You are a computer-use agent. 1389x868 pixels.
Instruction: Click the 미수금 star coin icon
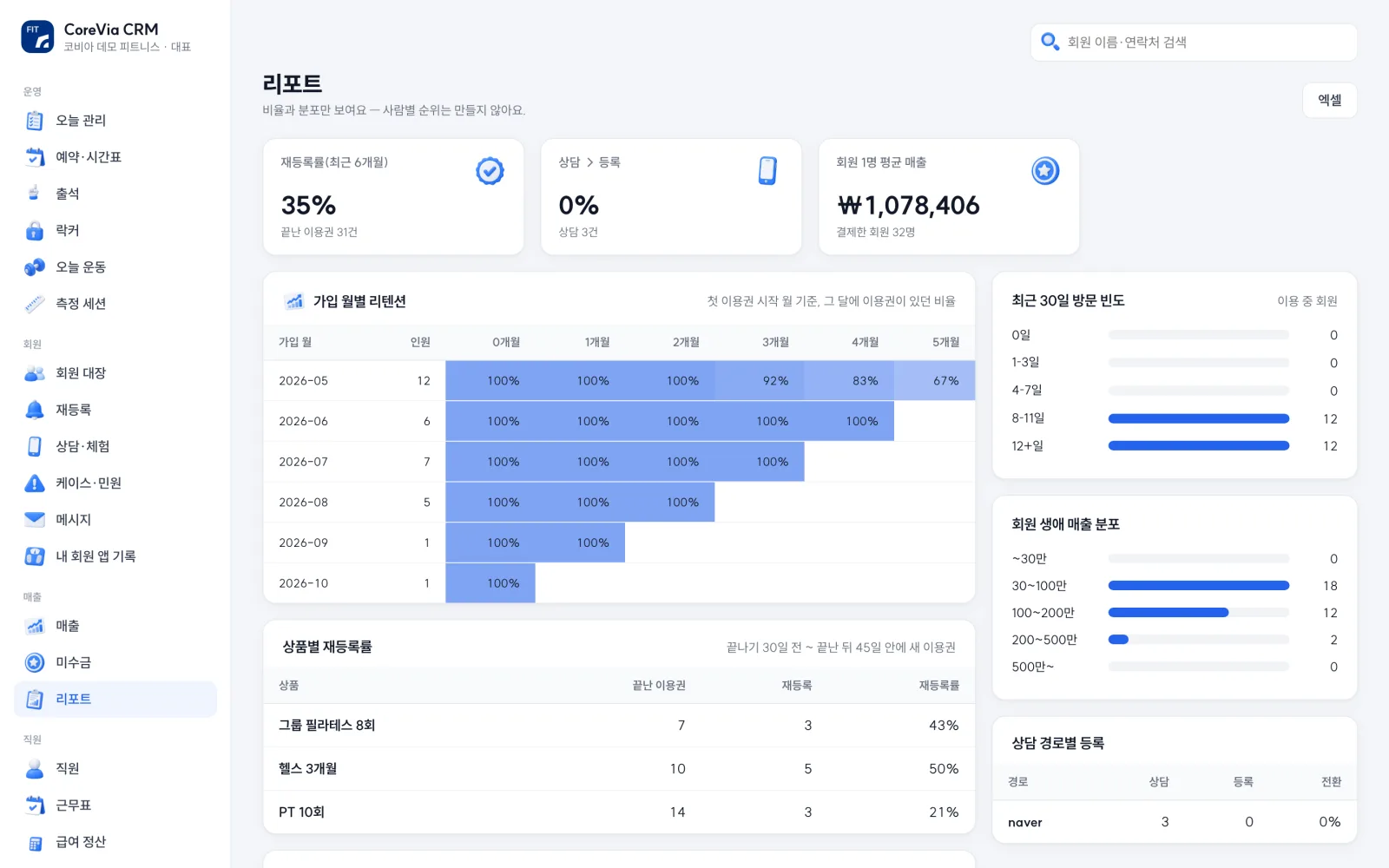click(35, 662)
